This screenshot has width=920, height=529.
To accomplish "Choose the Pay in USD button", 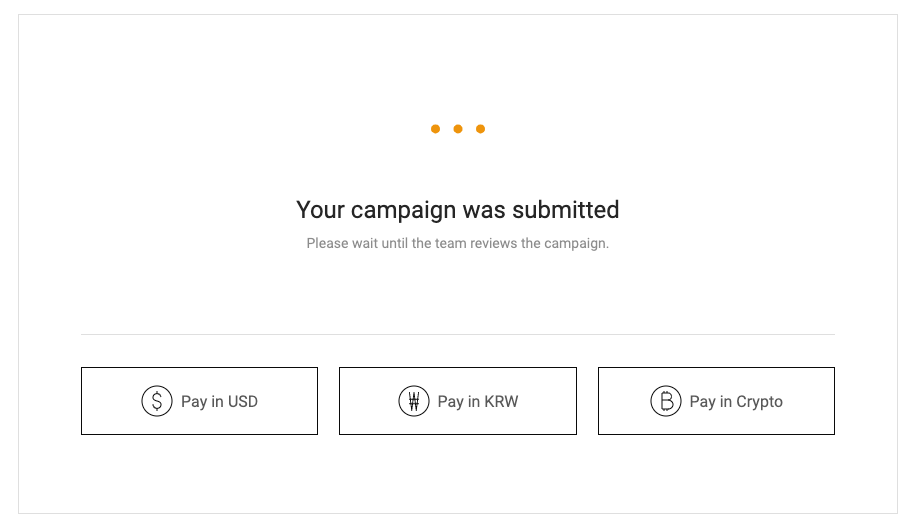I will [199, 401].
